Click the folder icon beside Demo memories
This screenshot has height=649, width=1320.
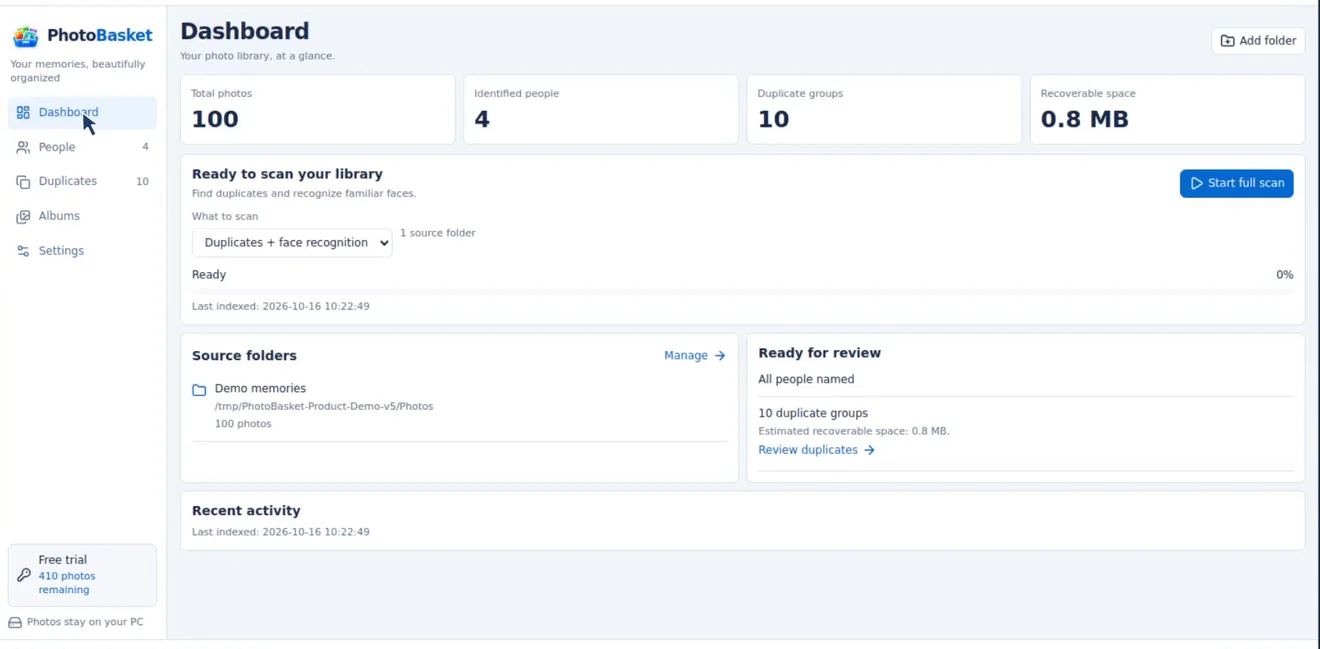(x=199, y=390)
